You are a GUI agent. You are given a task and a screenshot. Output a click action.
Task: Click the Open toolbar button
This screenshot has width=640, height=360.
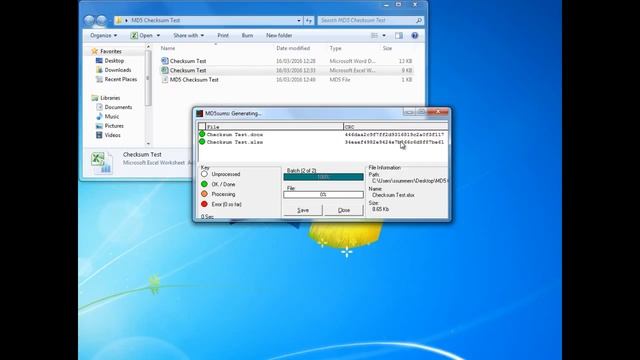coord(142,36)
